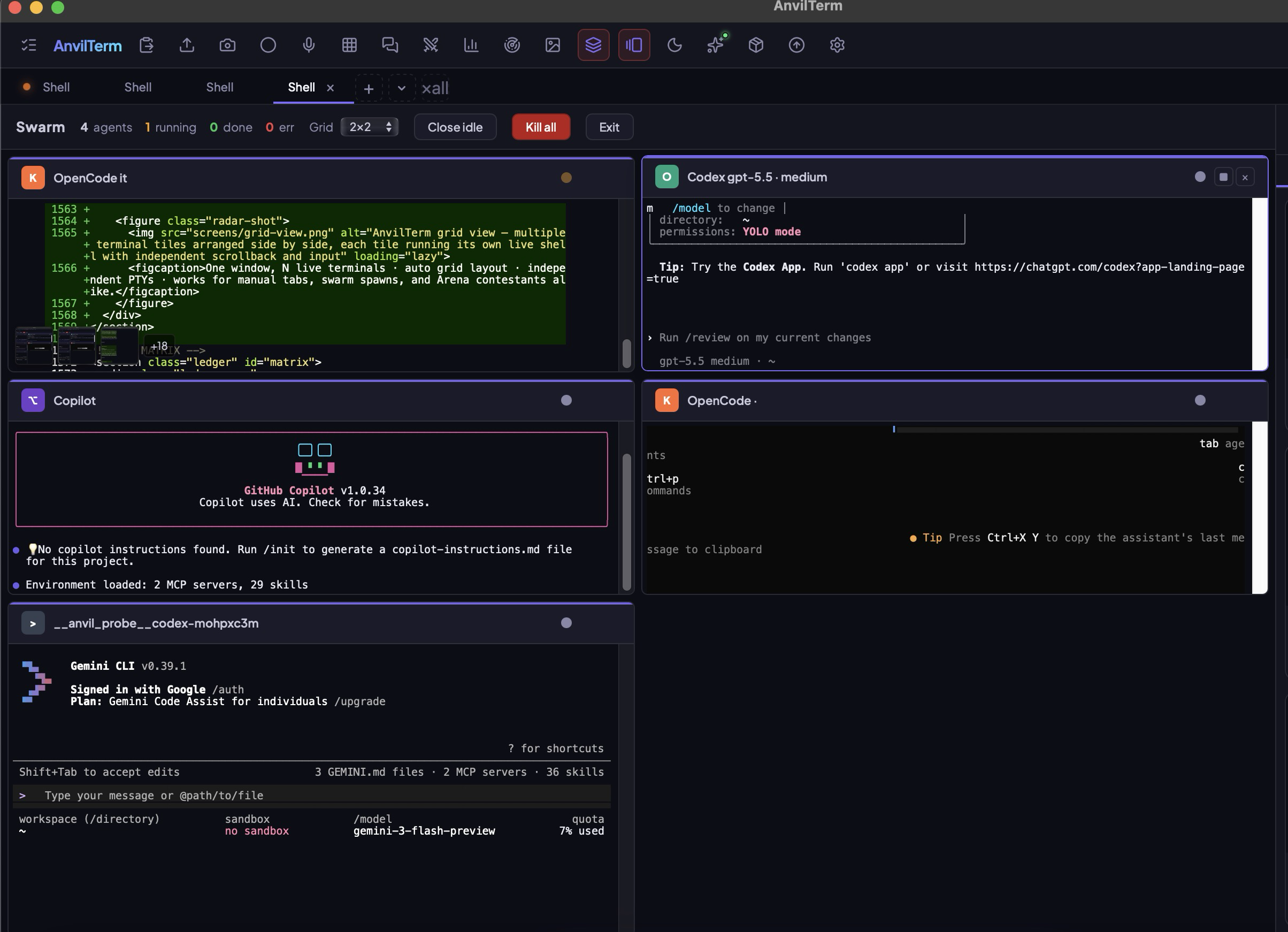Open the screenshot camera tool
The width and height of the screenshot is (1288, 932).
pyautogui.click(x=227, y=45)
